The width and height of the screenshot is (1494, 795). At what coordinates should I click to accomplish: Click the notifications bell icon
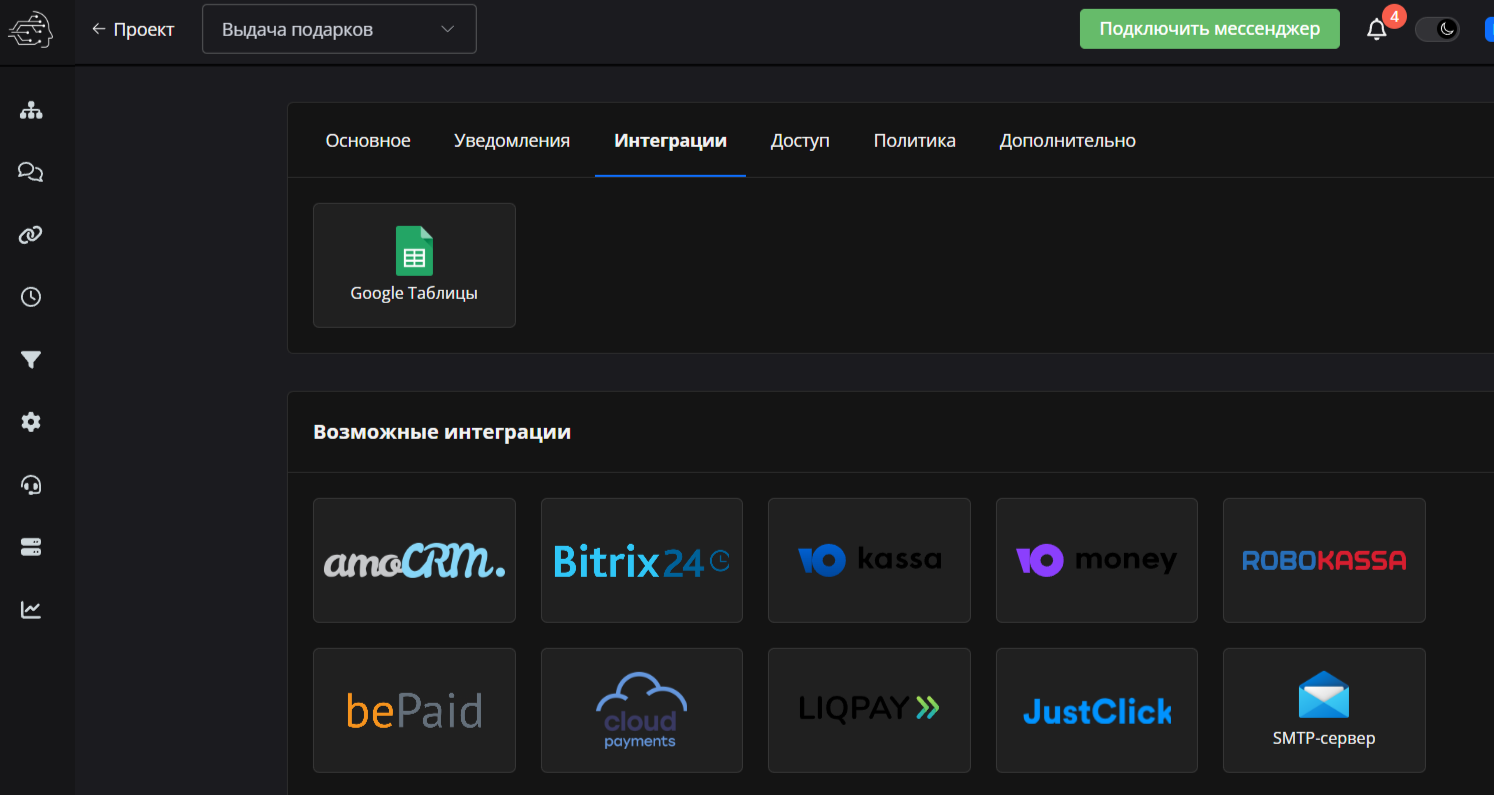[x=1377, y=30]
